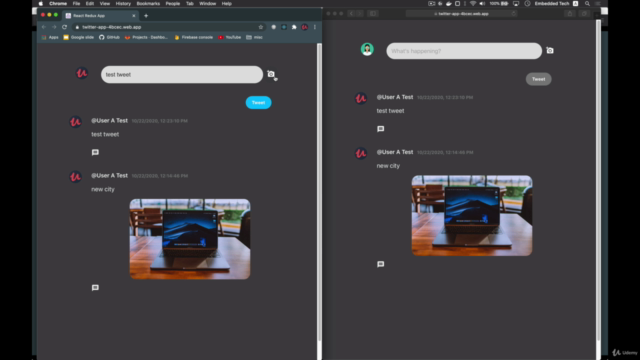Click '@User A Test' on Chrome's 'test tweet' post
640x360 pixels.
[x=109, y=120]
